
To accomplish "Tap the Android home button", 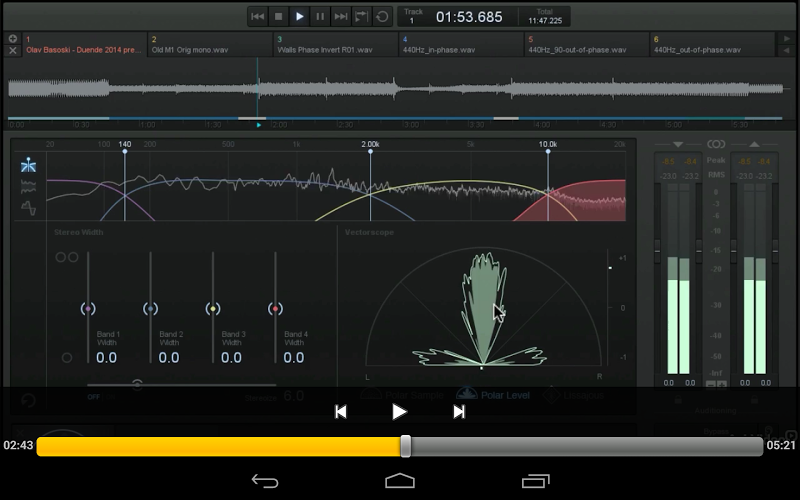I will pos(400,481).
